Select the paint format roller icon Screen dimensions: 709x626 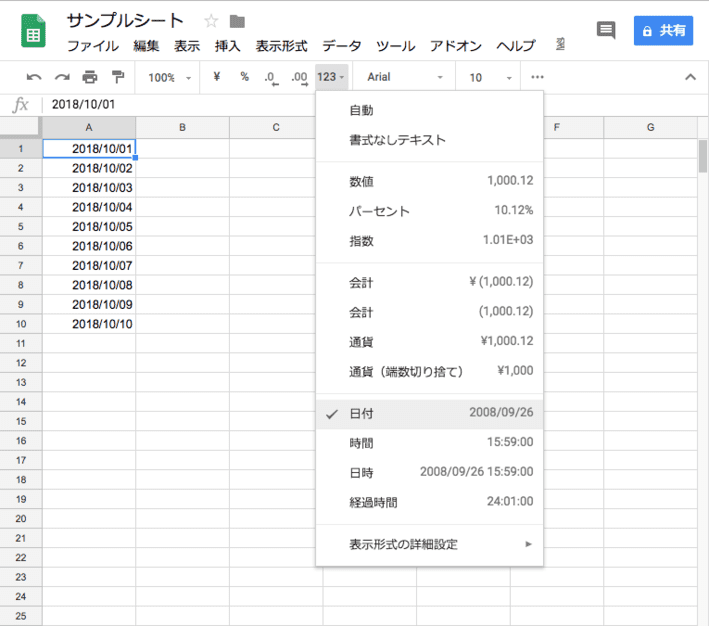pos(118,77)
